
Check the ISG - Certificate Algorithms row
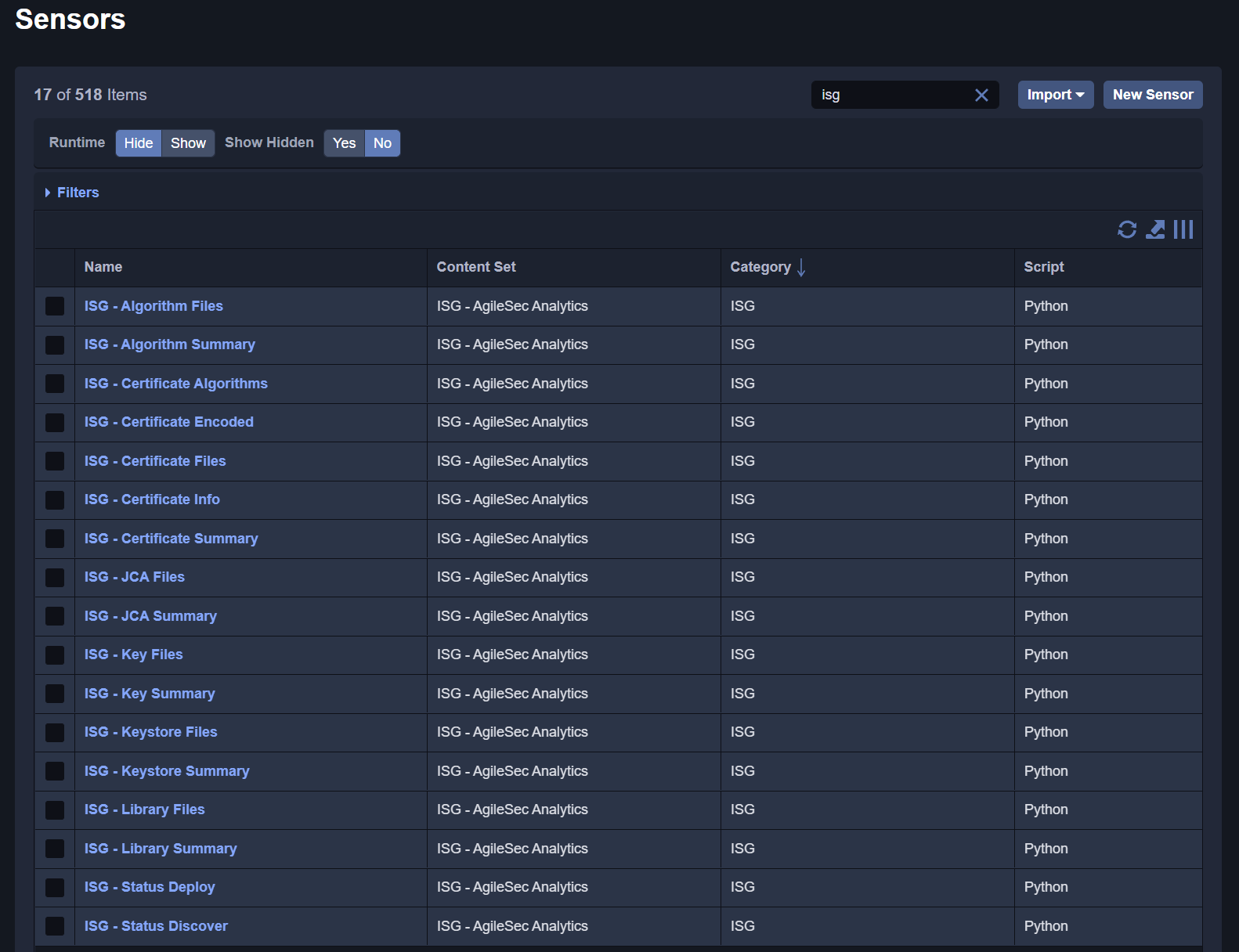point(55,384)
